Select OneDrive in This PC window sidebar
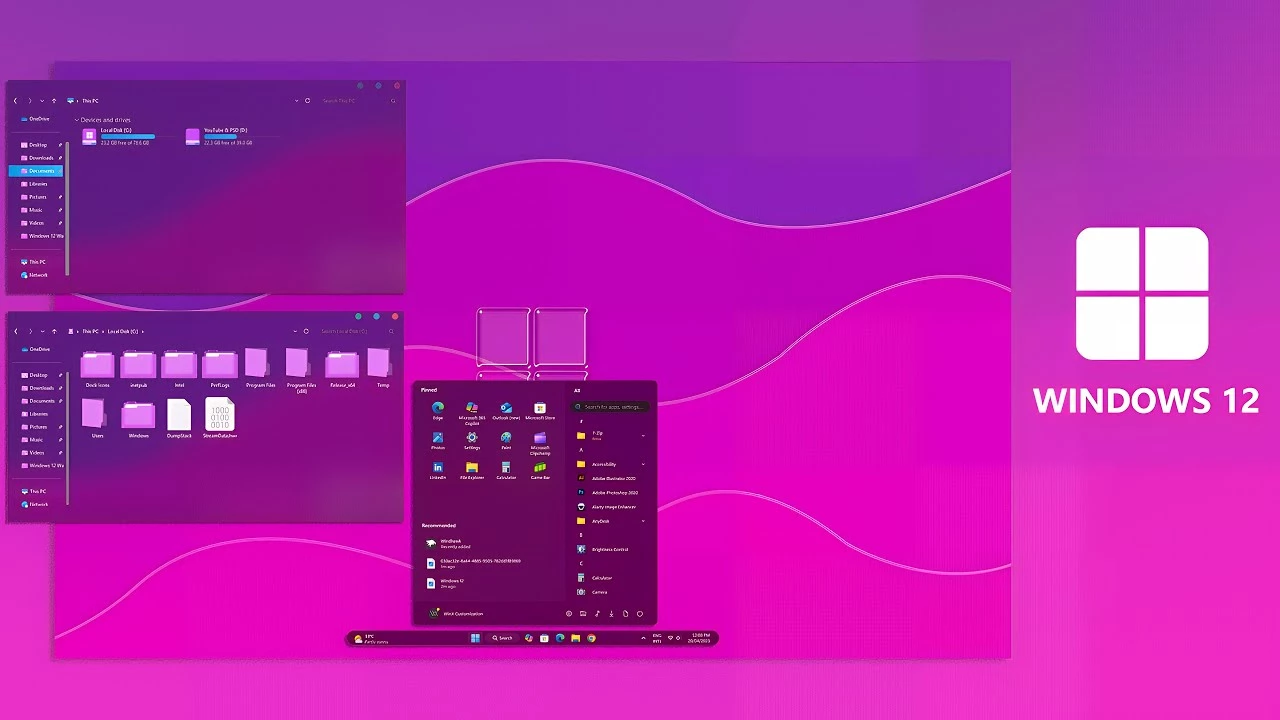Viewport: 1280px width, 720px height. (x=34, y=119)
